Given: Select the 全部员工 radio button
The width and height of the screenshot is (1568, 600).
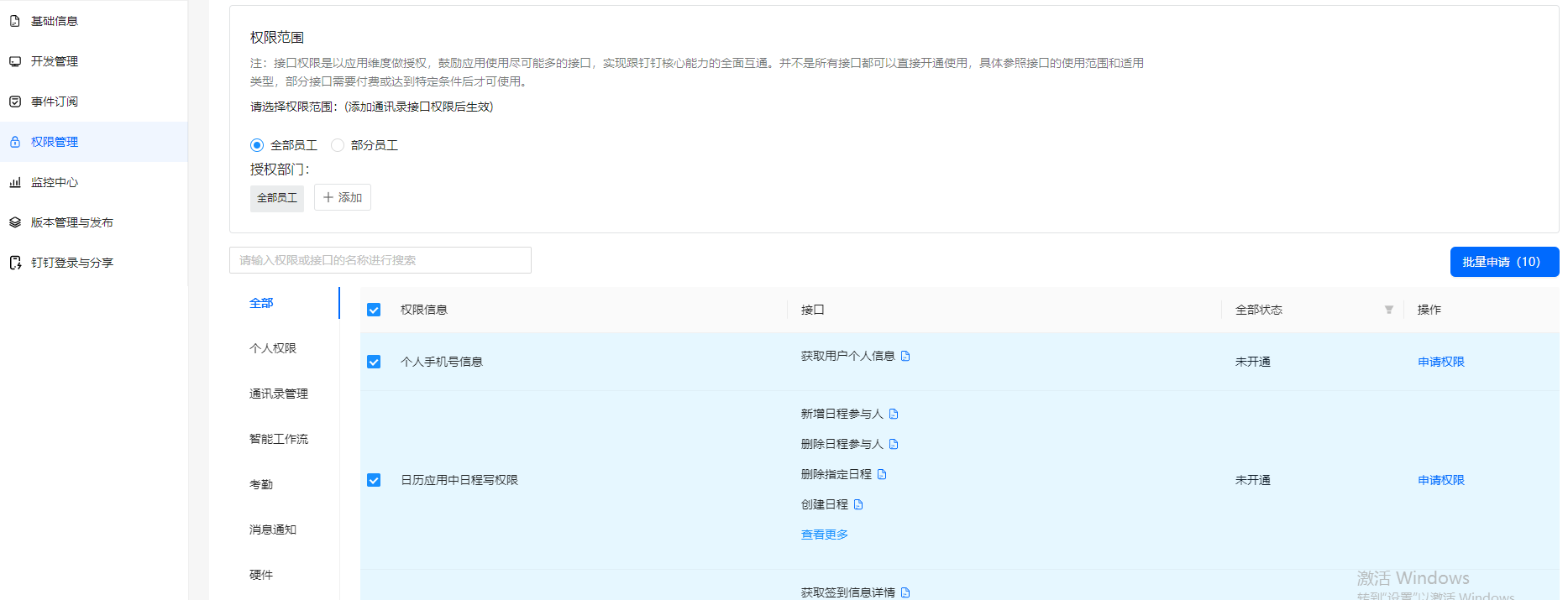Looking at the screenshot, I should point(257,145).
